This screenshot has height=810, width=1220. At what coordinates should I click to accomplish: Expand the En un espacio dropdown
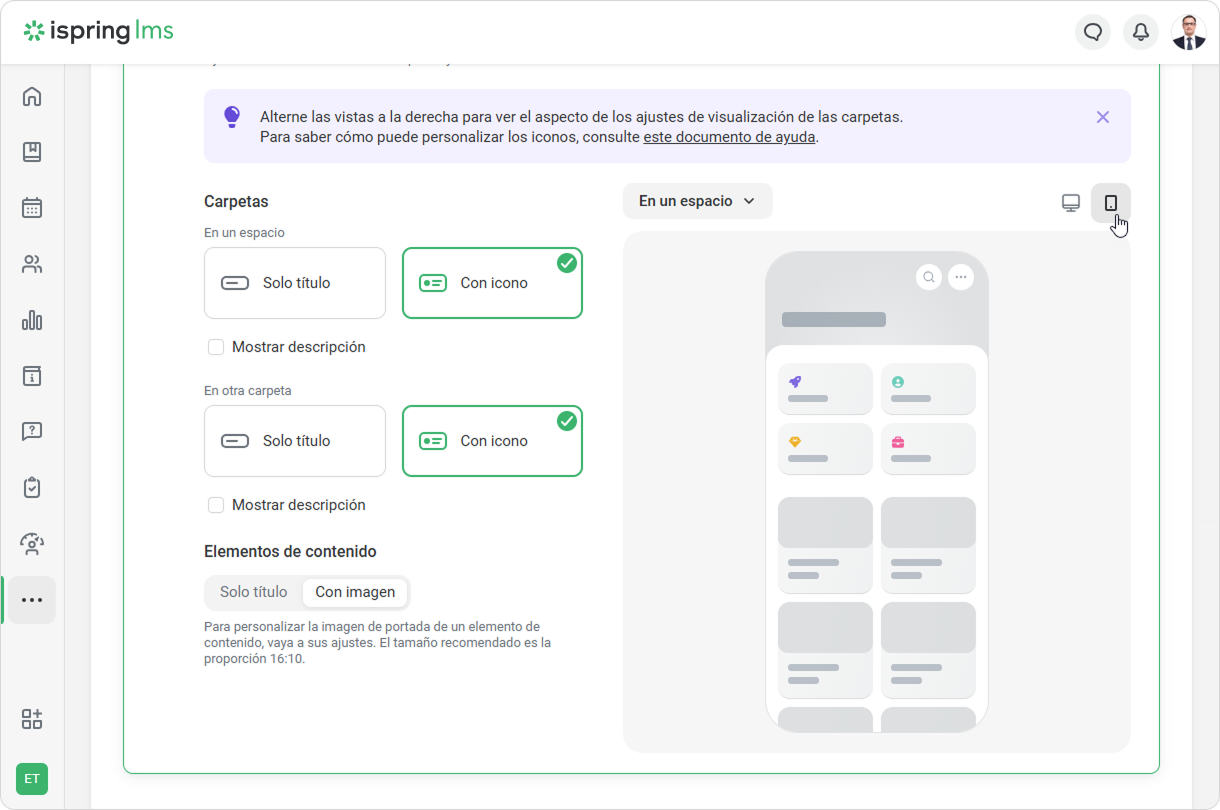coord(697,201)
